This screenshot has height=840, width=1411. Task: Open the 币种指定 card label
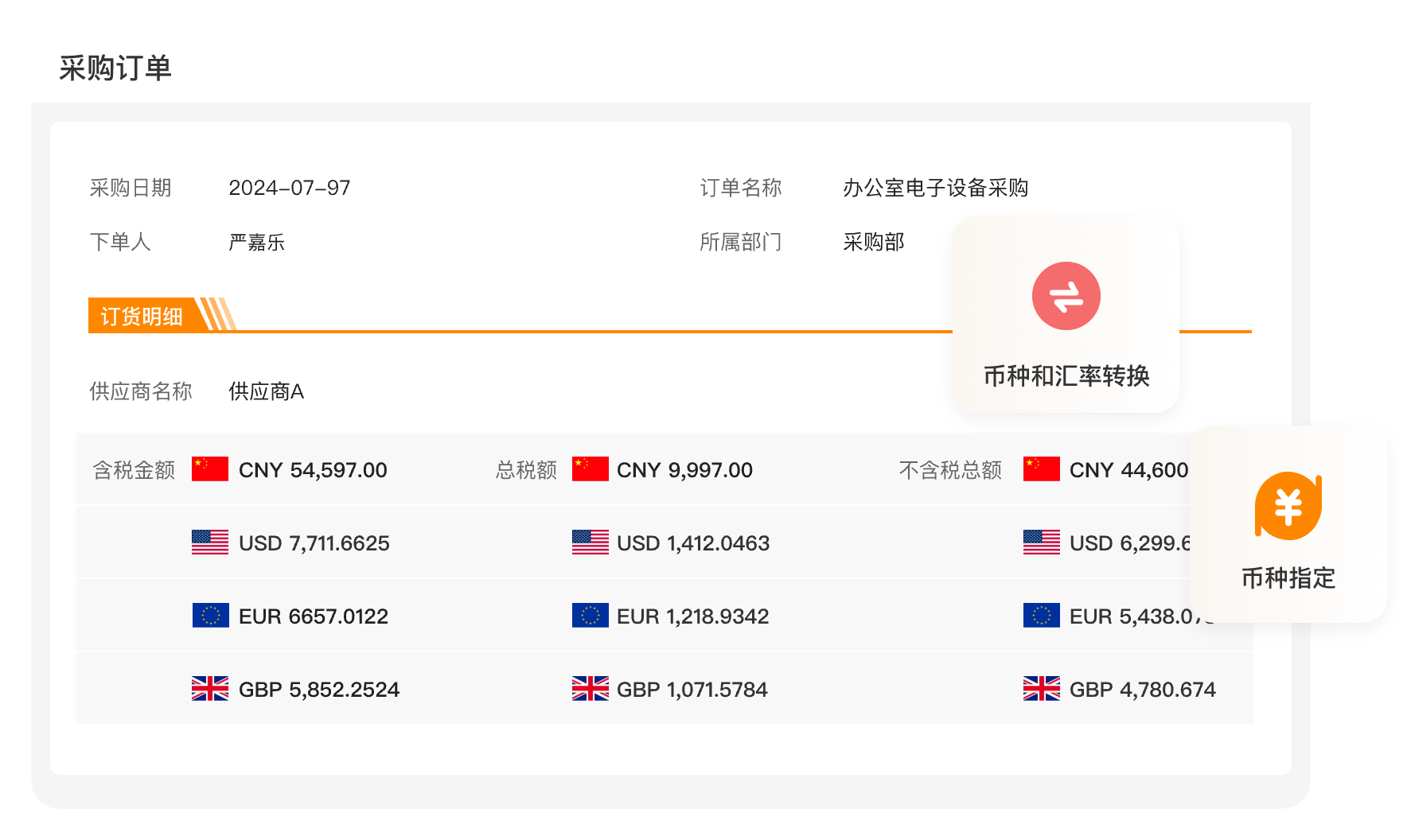(x=1288, y=577)
